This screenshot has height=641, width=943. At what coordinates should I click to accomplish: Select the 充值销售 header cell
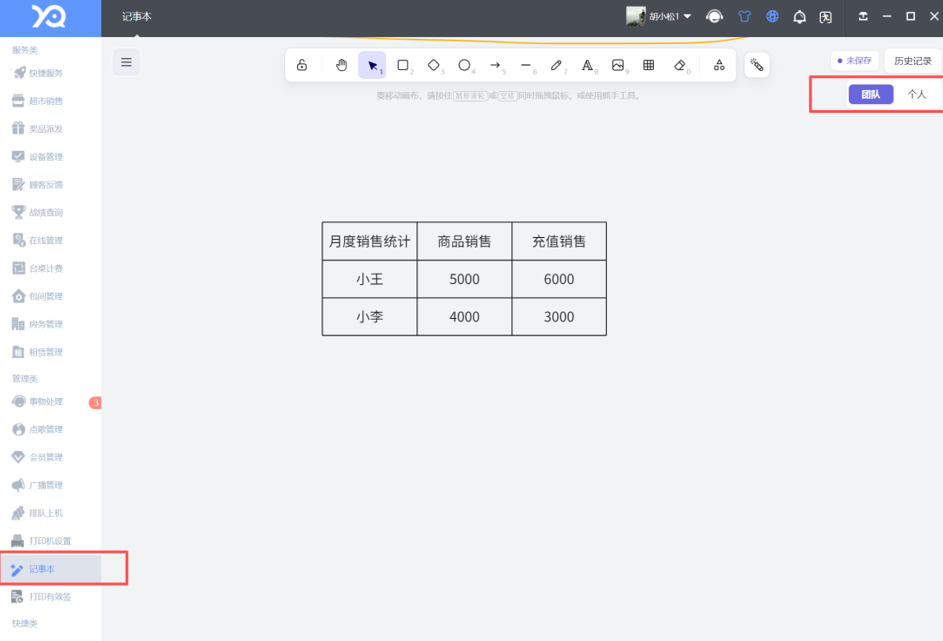[559, 241]
